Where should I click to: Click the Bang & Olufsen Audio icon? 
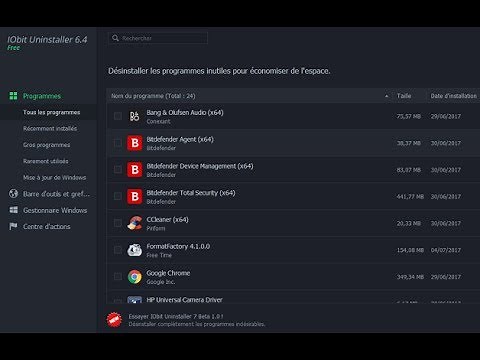coord(134,116)
